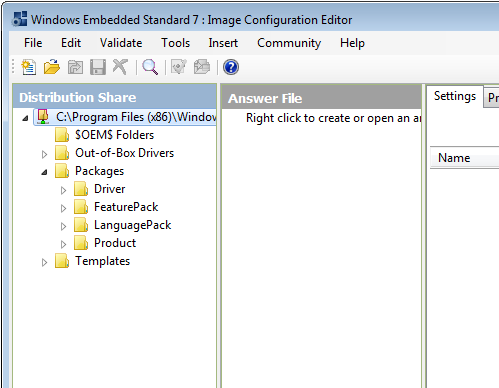Expand the Driver node

(63, 190)
